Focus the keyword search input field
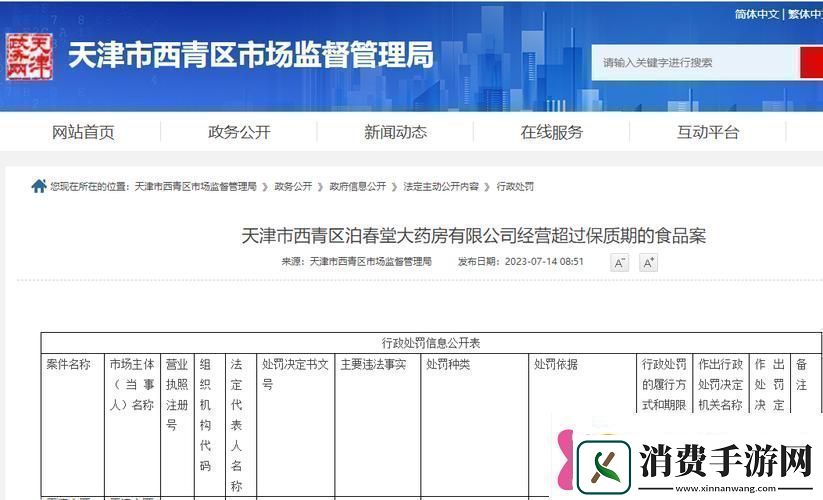Viewport: 823px width, 500px height. click(x=695, y=62)
